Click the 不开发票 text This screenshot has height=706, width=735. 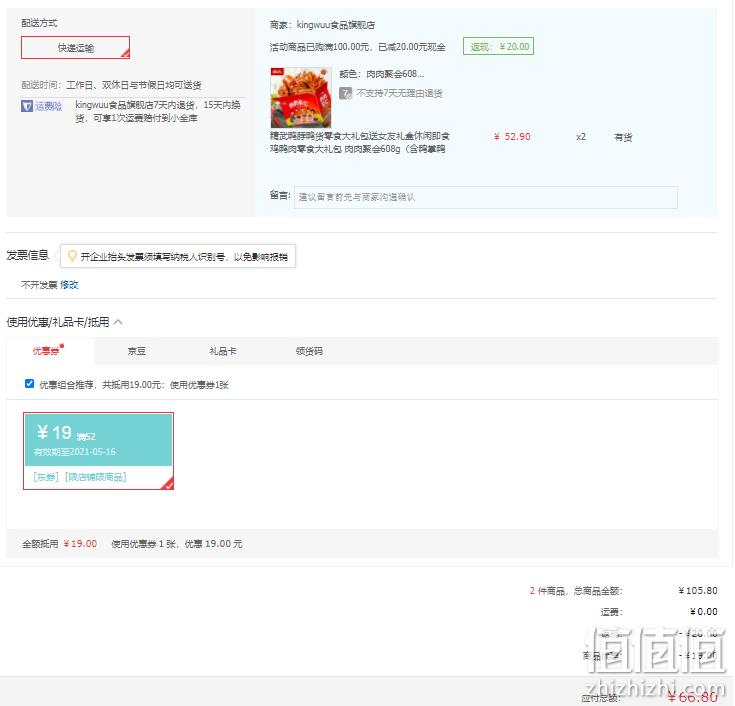[39, 285]
